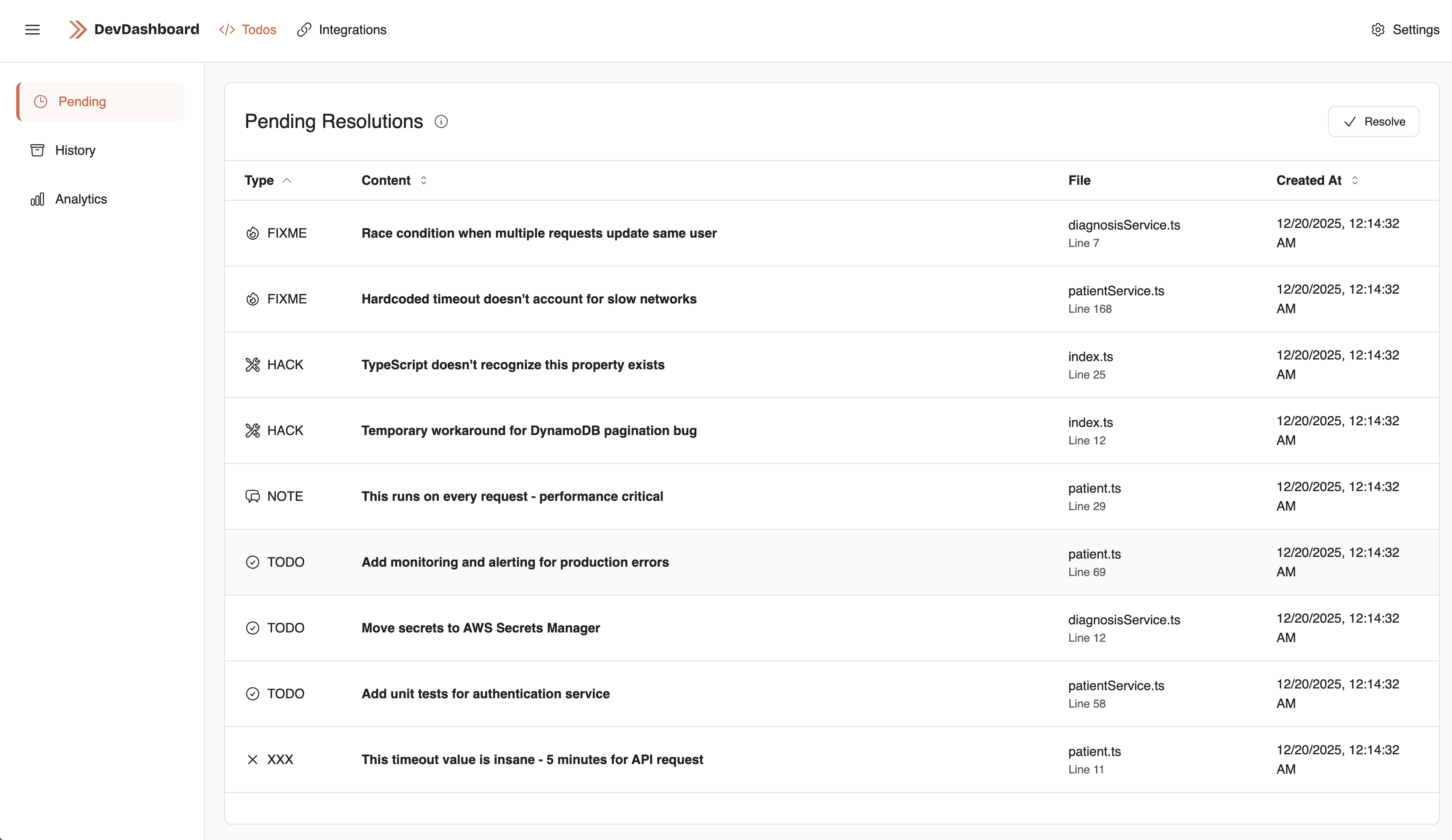Click the bar chart icon next to Analytics
The width and height of the screenshot is (1452, 840).
37,199
